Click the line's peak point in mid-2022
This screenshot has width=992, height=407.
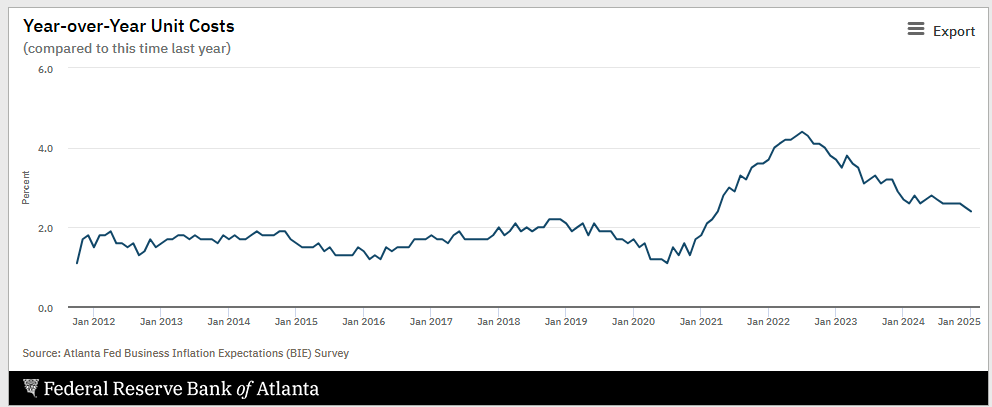click(802, 132)
